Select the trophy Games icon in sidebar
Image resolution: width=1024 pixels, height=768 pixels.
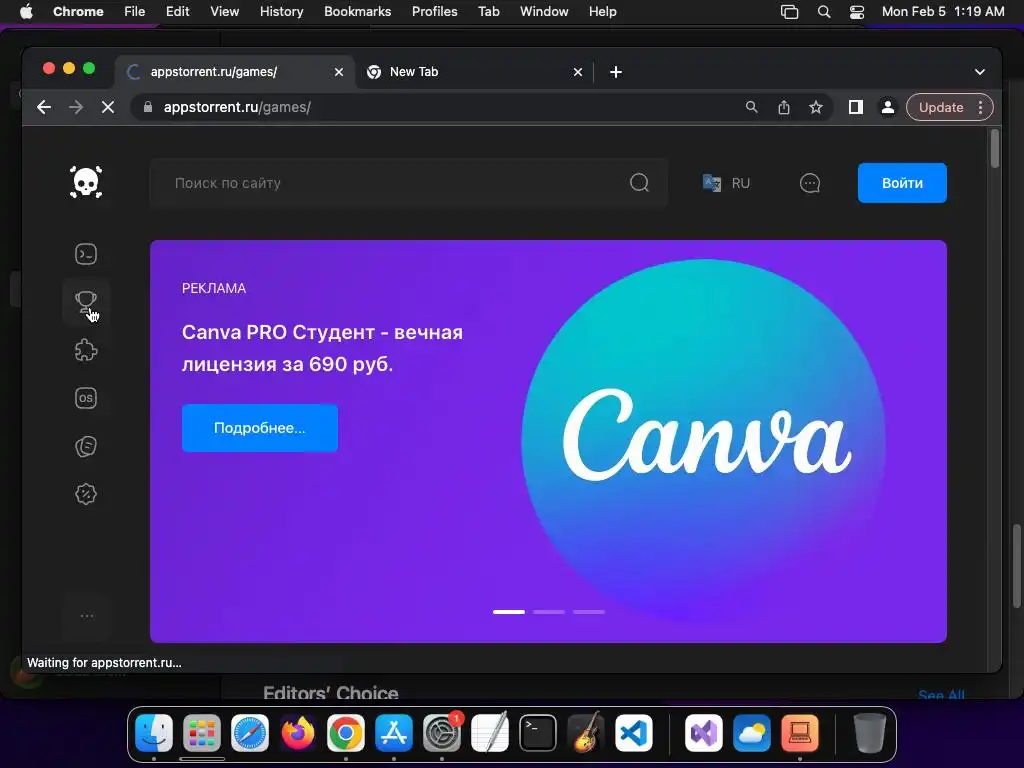point(86,302)
